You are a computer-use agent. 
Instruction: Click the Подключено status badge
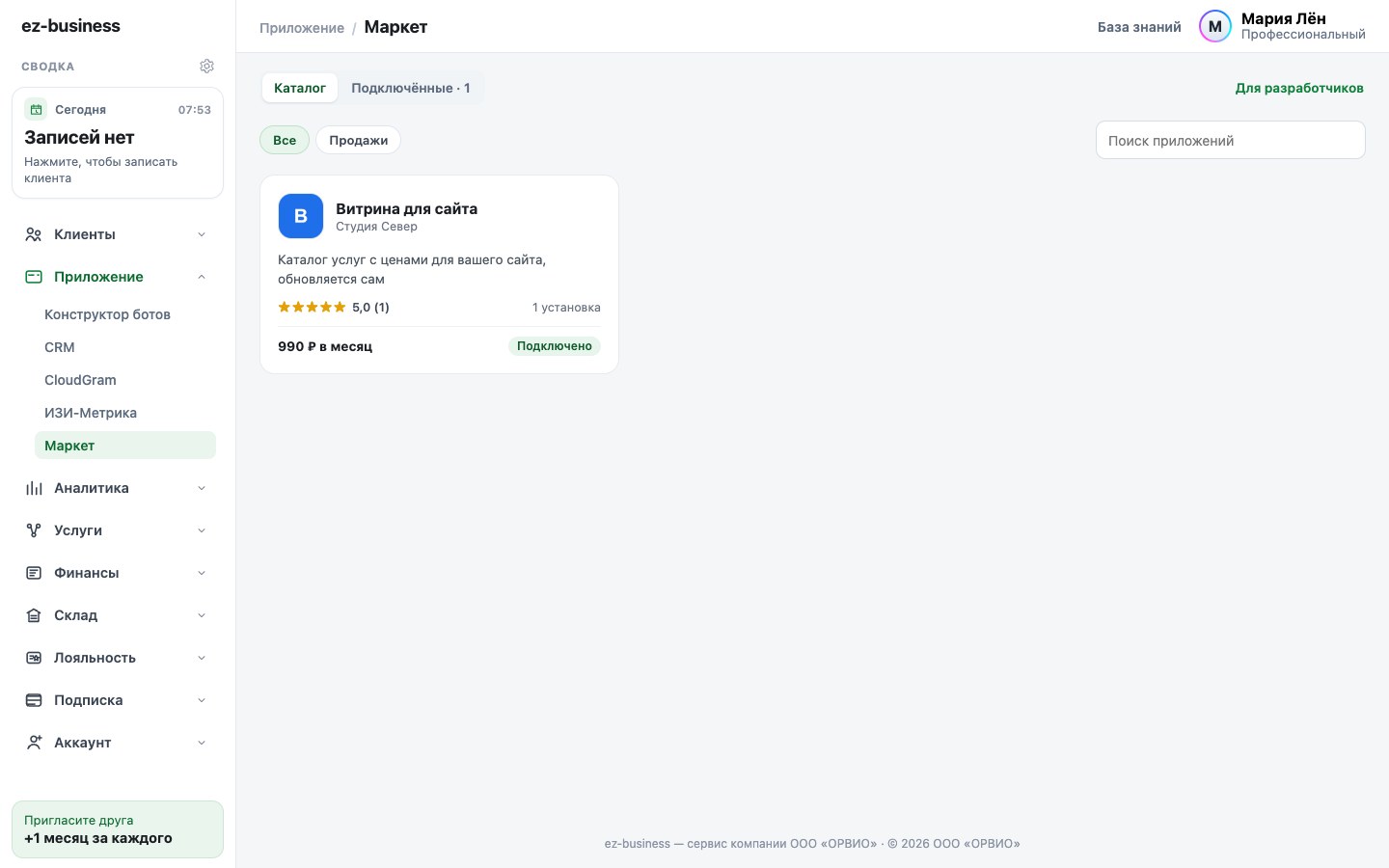coord(555,346)
